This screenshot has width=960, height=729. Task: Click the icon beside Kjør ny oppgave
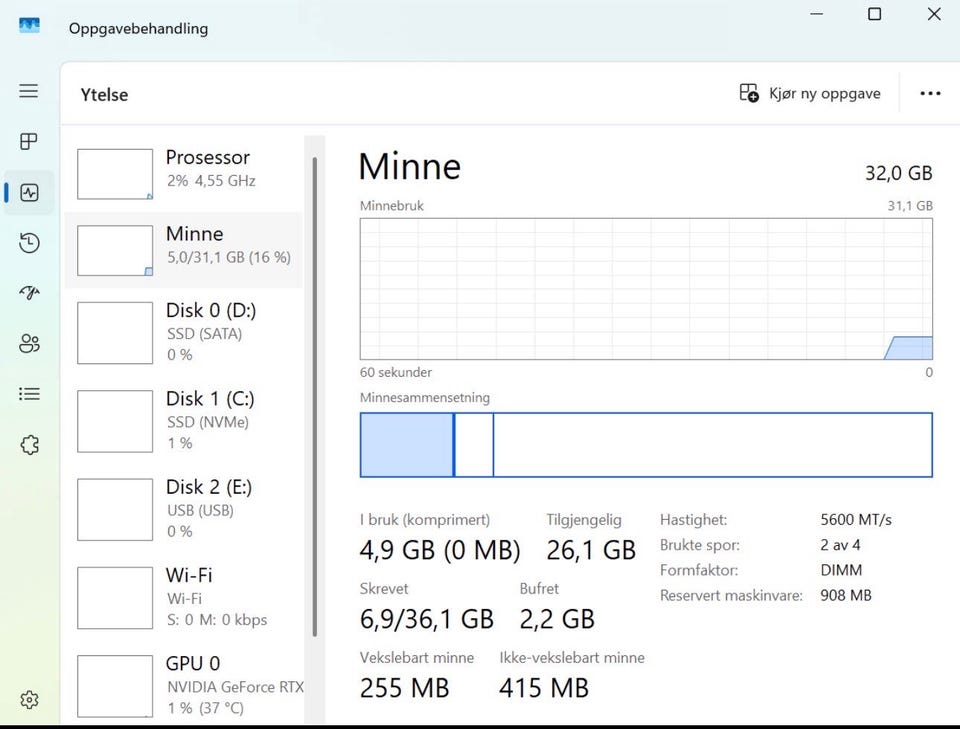749,93
